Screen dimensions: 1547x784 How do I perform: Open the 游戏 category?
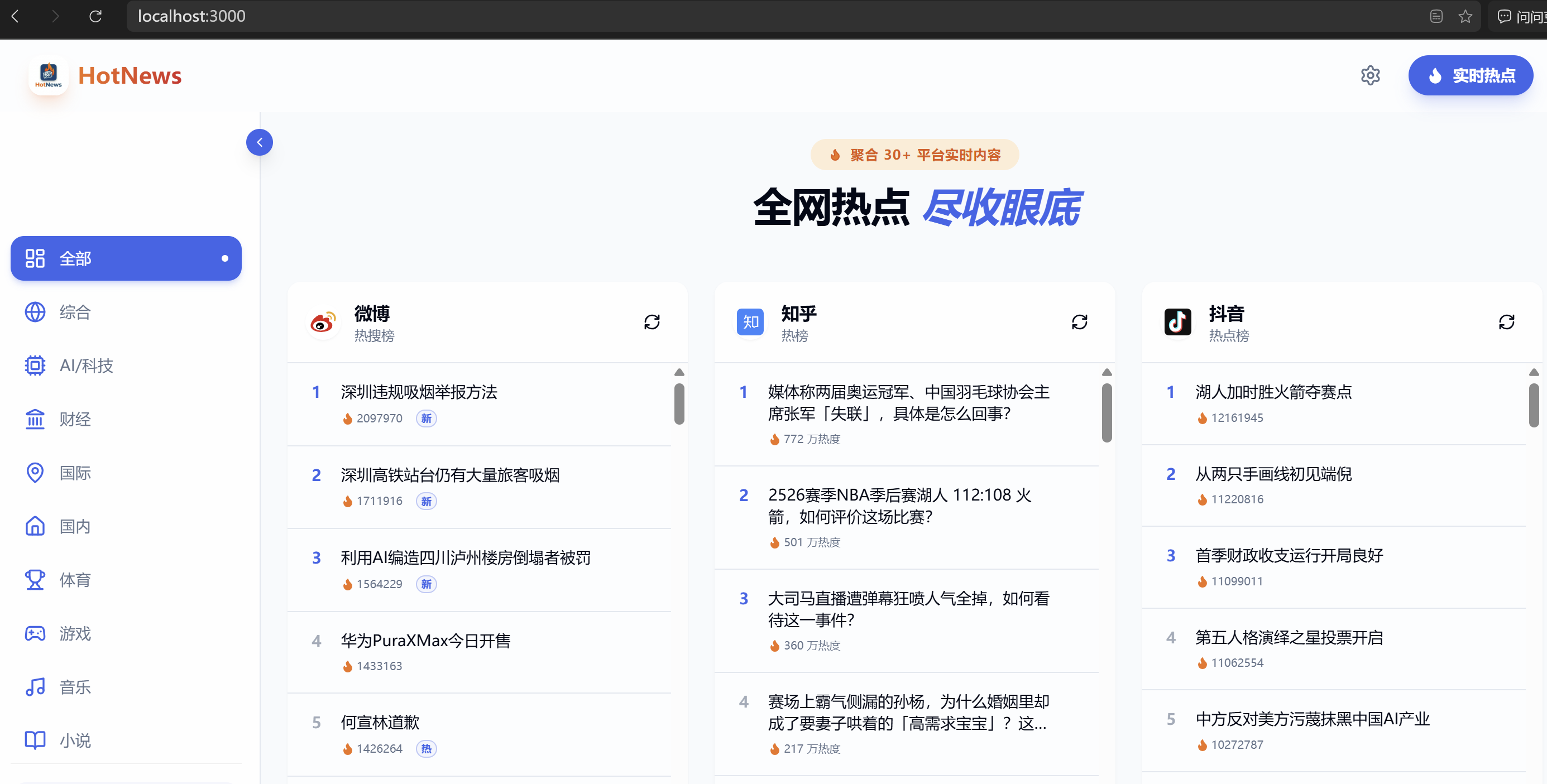pos(75,633)
